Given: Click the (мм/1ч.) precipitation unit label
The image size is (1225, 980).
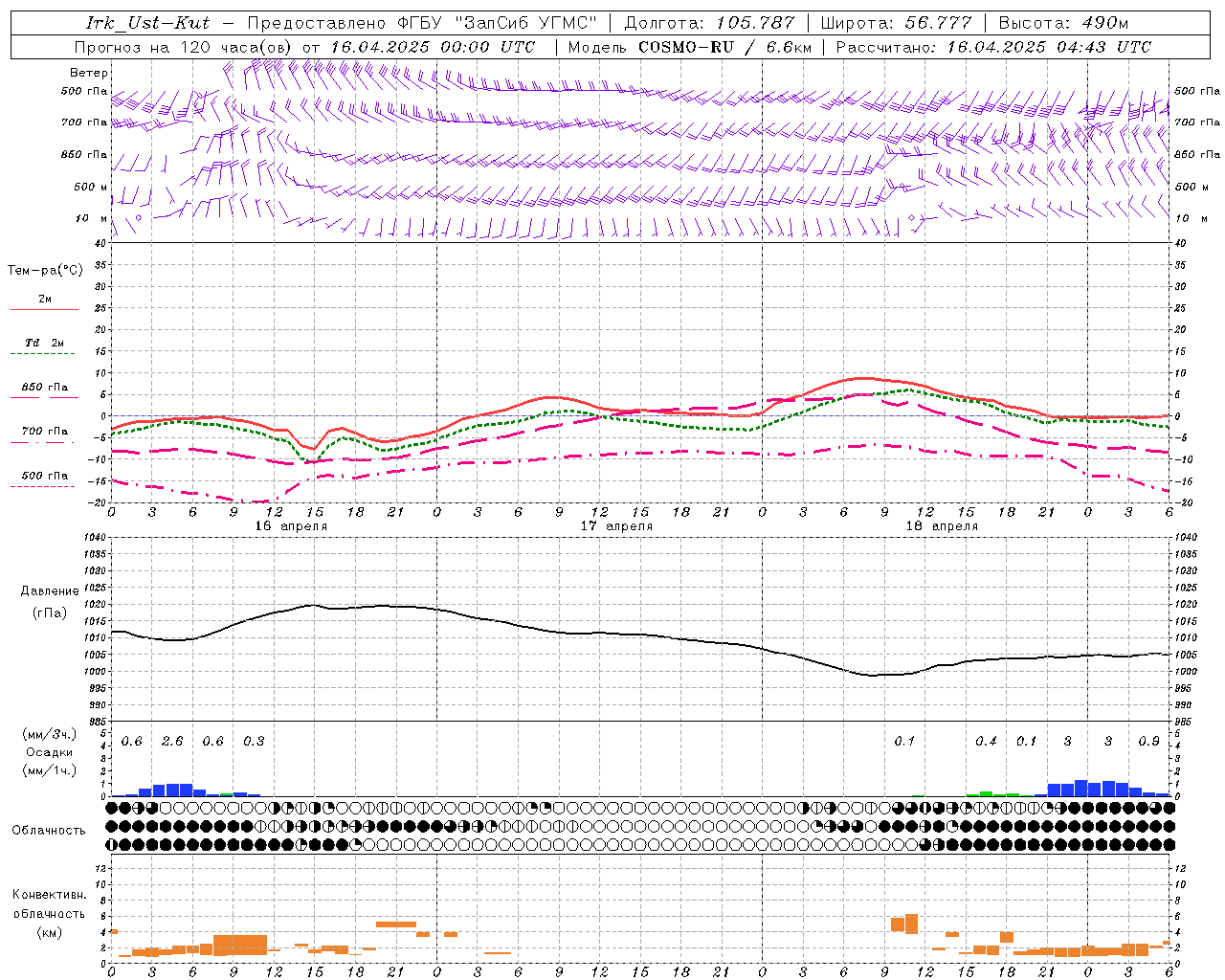Looking at the screenshot, I should (49, 770).
